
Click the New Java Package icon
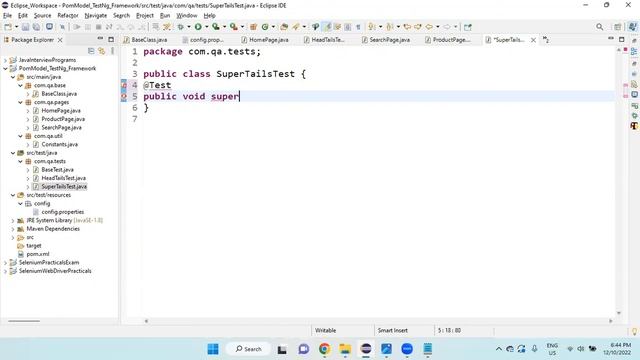[x=253, y=27]
